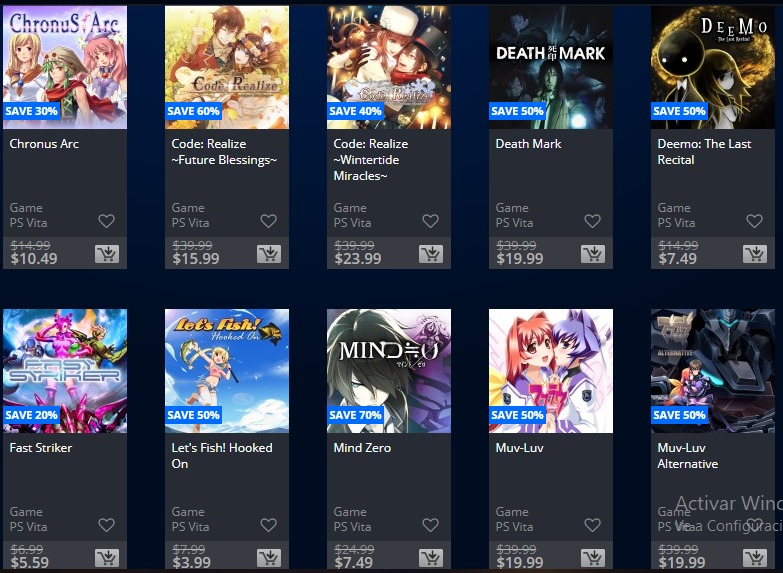Select the Muv-Luv cover thumbnail
Image resolution: width=783 pixels, height=573 pixels.
pos(551,371)
